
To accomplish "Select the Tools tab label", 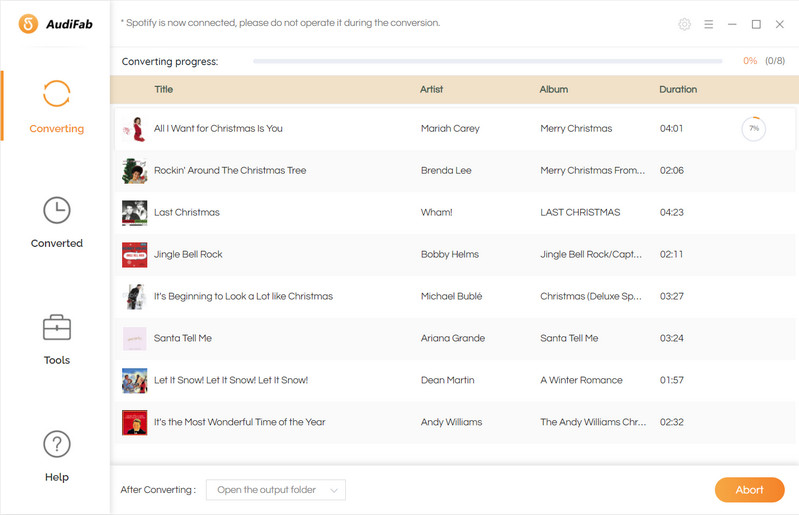I will pyautogui.click(x=57, y=360).
